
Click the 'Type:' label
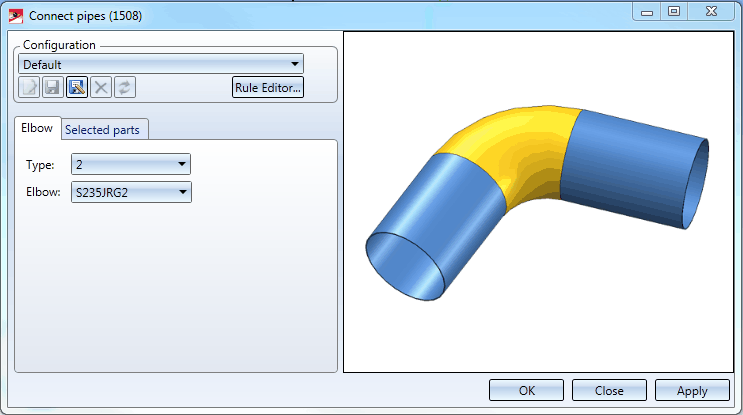[40, 165]
